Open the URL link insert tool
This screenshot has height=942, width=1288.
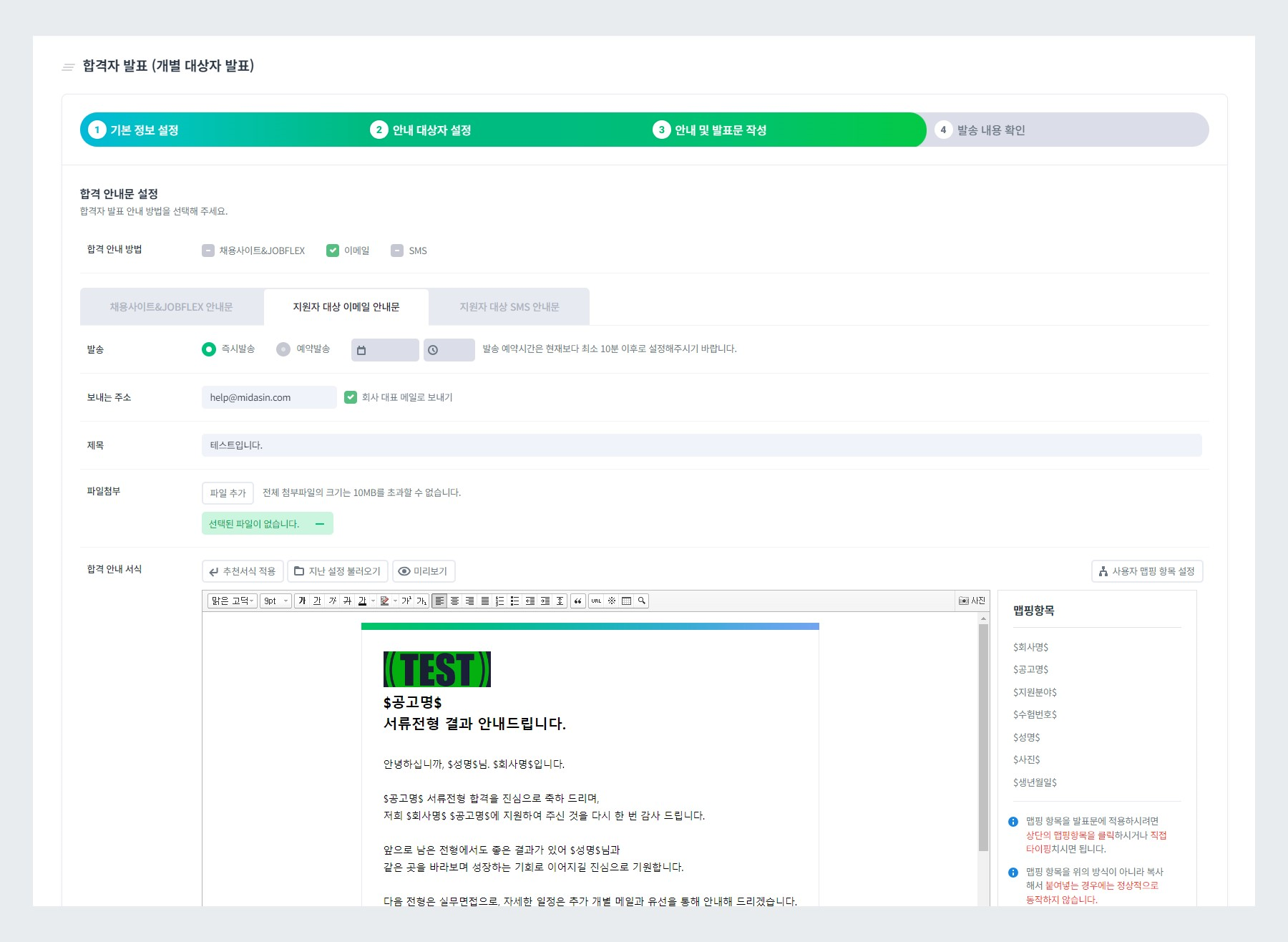tap(596, 601)
